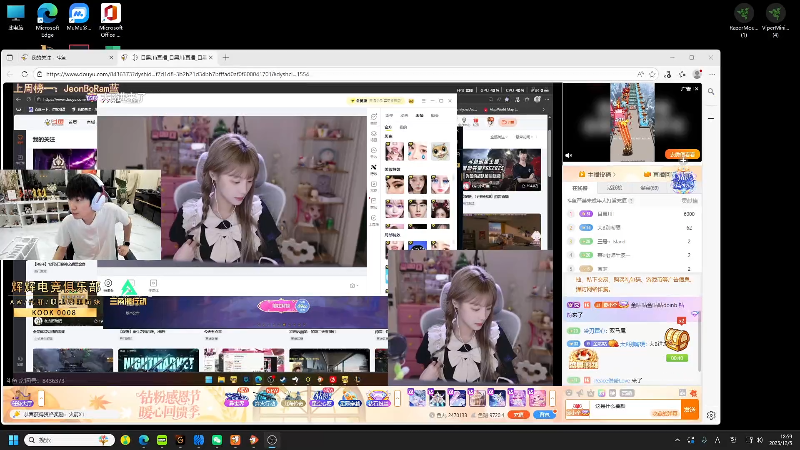
Task: Expand the left activity panel arrow
Action: pyautogui.click(x=41, y=398)
